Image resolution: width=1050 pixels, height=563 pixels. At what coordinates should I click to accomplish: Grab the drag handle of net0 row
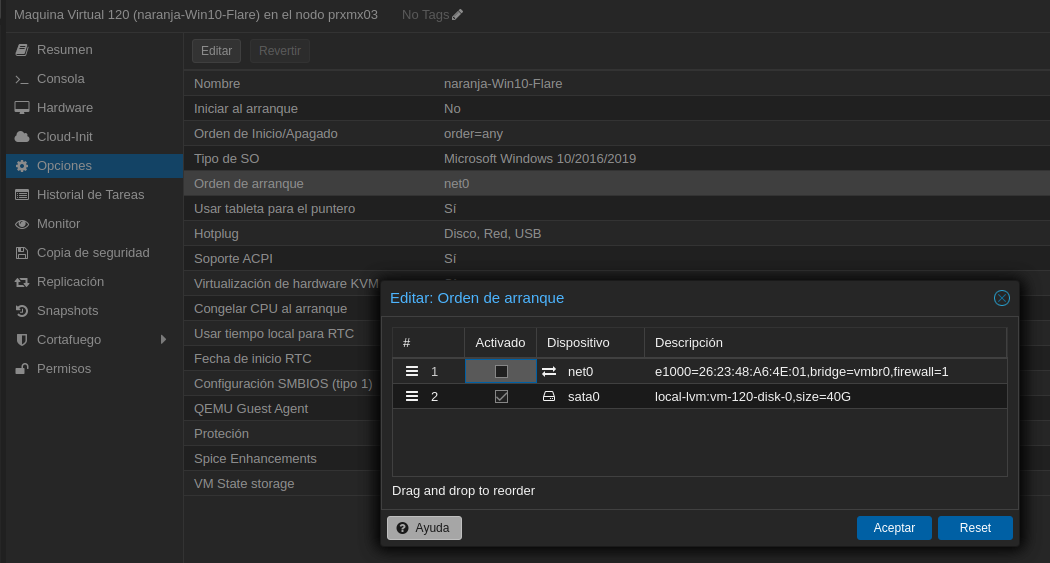coord(412,371)
